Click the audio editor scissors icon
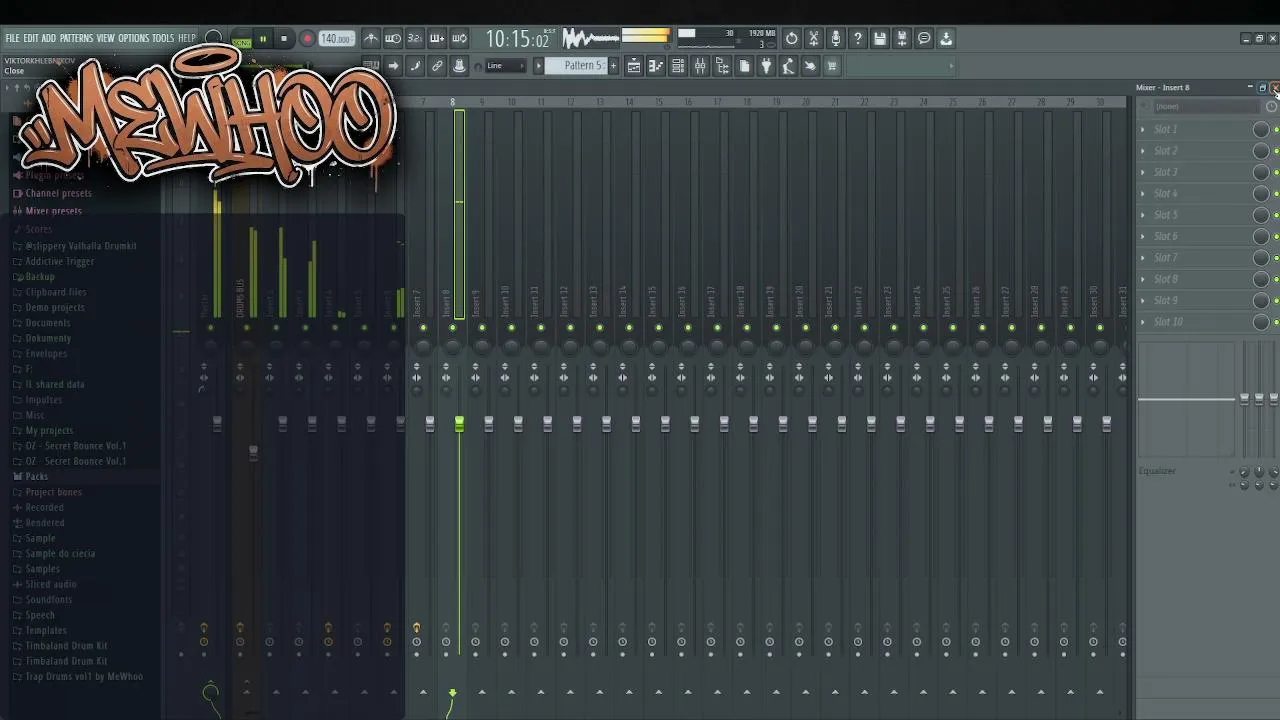 click(814, 39)
